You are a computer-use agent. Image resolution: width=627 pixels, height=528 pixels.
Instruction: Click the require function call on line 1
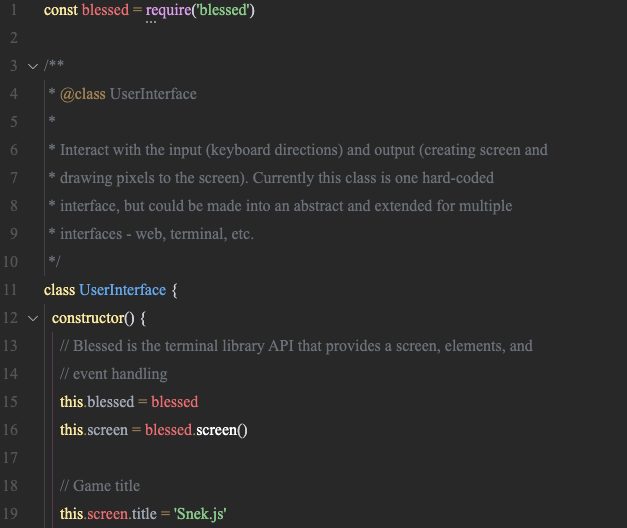[x=168, y=10]
